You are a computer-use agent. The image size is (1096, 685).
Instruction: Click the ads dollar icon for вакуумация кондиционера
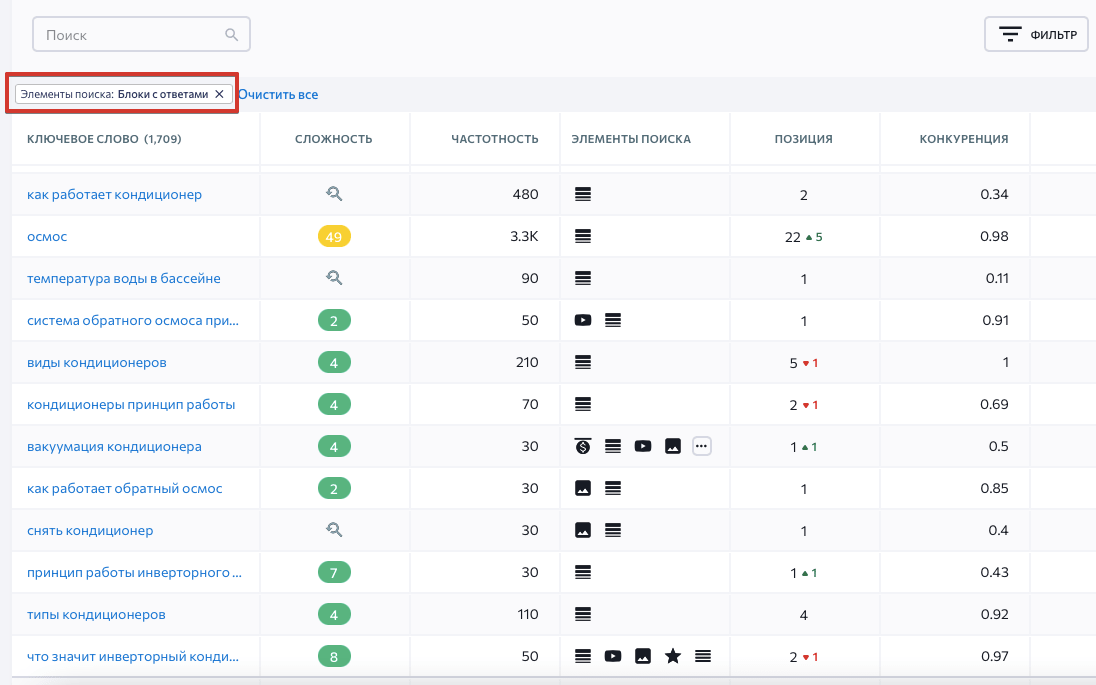click(x=583, y=446)
